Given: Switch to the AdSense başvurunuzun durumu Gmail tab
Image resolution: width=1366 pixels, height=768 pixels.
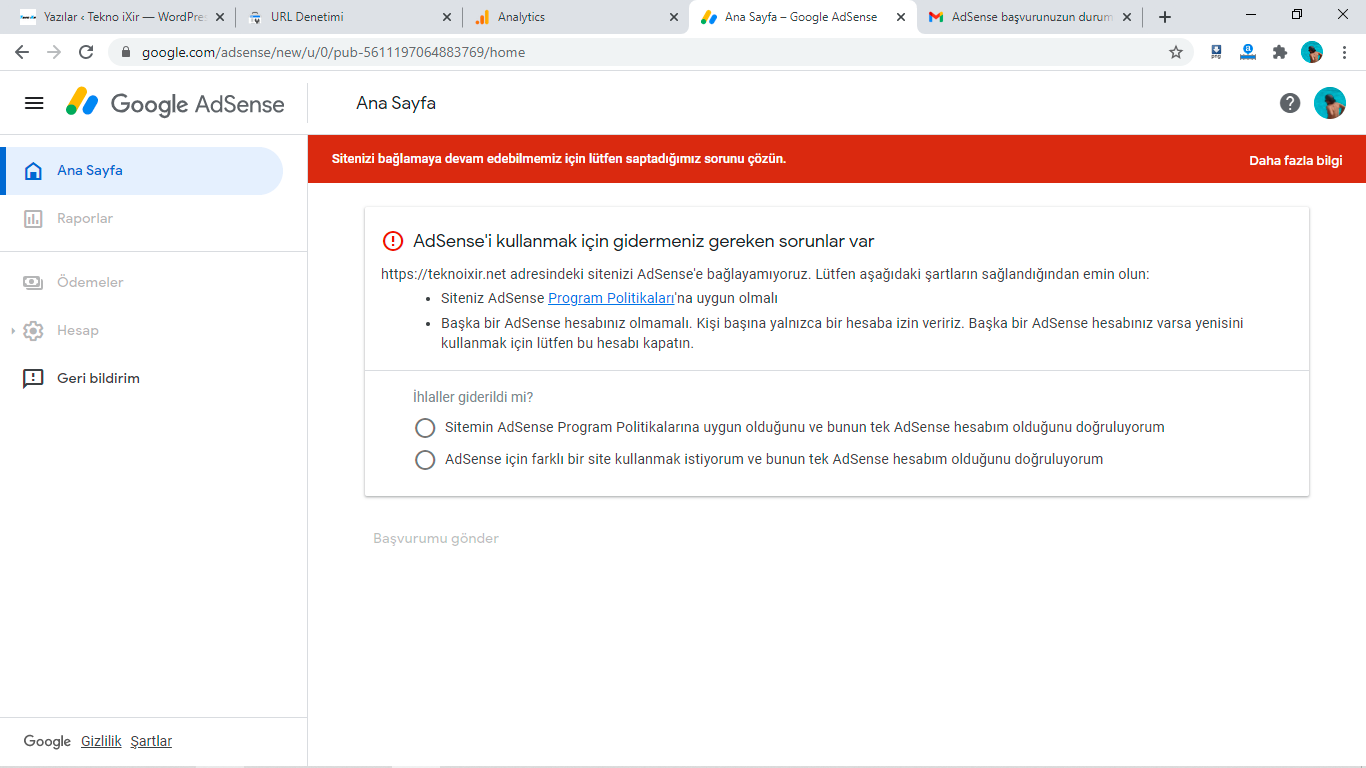Looking at the screenshot, I should point(1030,17).
